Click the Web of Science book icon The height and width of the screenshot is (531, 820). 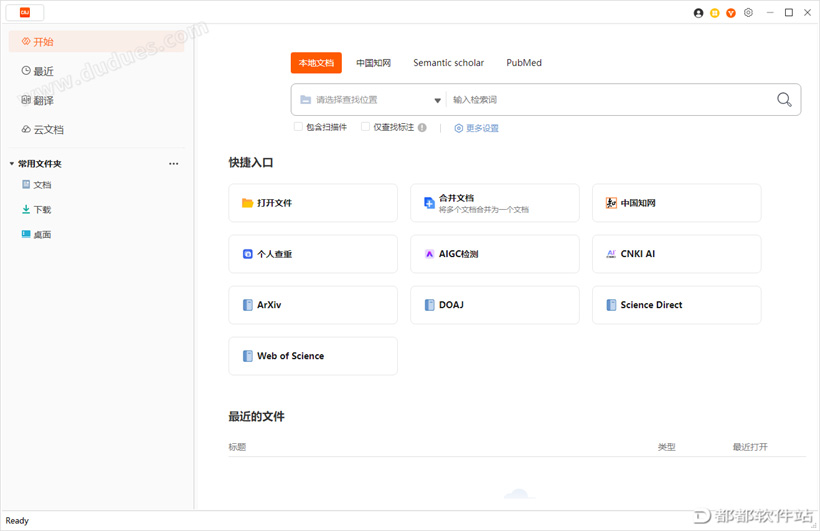pos(248,356)
